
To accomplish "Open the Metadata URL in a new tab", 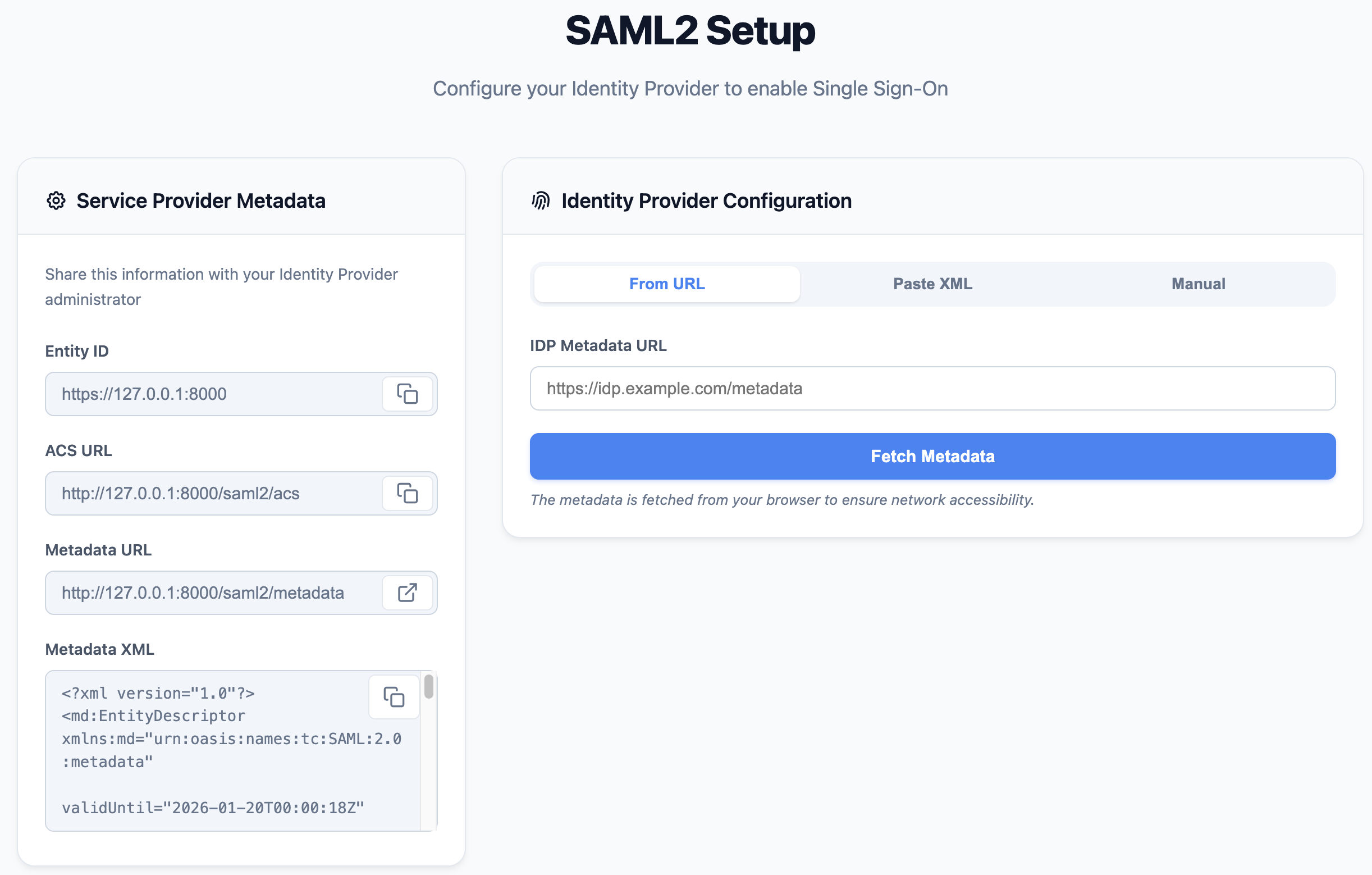I will click(x=408, y=593).
